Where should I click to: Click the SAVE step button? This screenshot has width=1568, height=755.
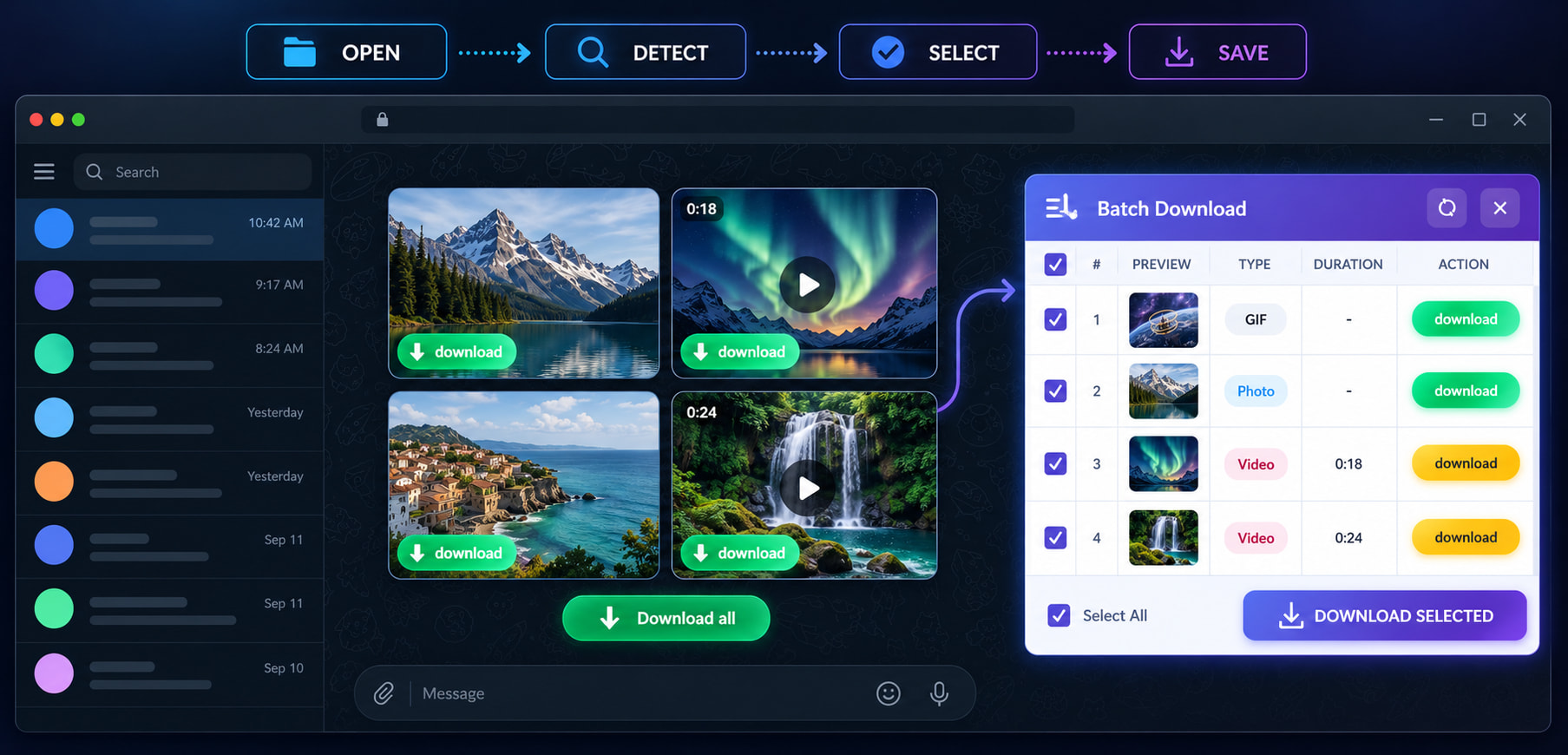[x=1217, y=52]
